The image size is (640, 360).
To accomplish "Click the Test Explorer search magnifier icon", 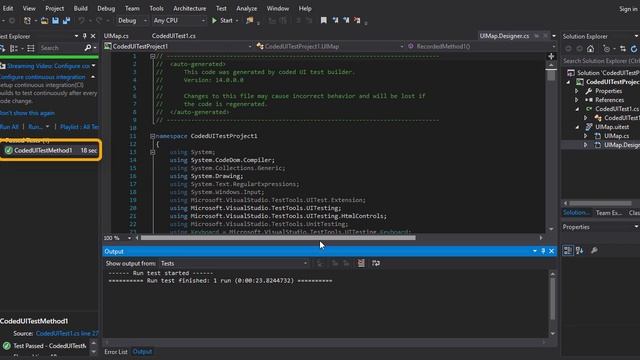I will click(87, 48).
